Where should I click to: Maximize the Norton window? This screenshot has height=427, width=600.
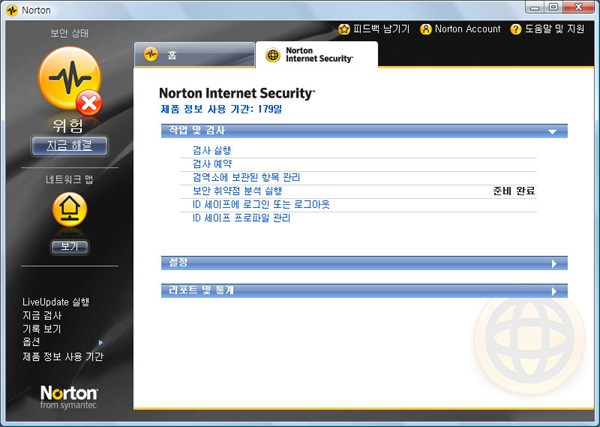point(554,7)
